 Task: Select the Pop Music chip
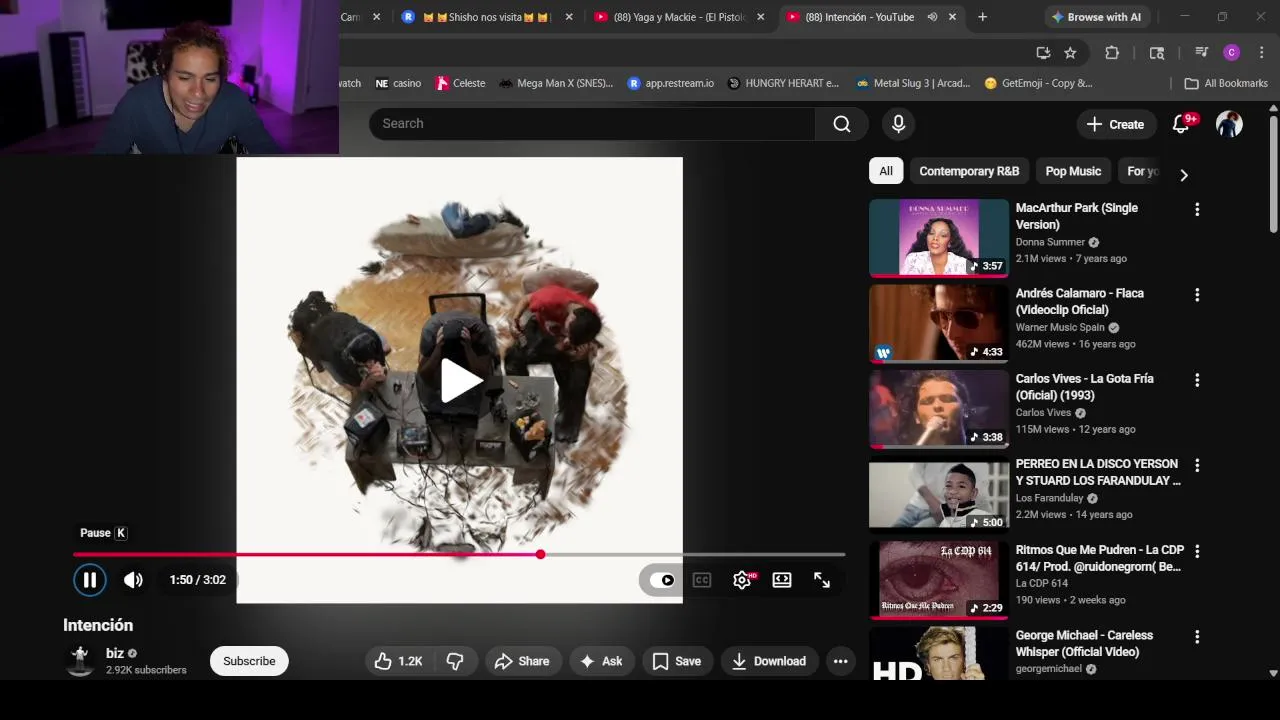click(x=1073, y=171)
